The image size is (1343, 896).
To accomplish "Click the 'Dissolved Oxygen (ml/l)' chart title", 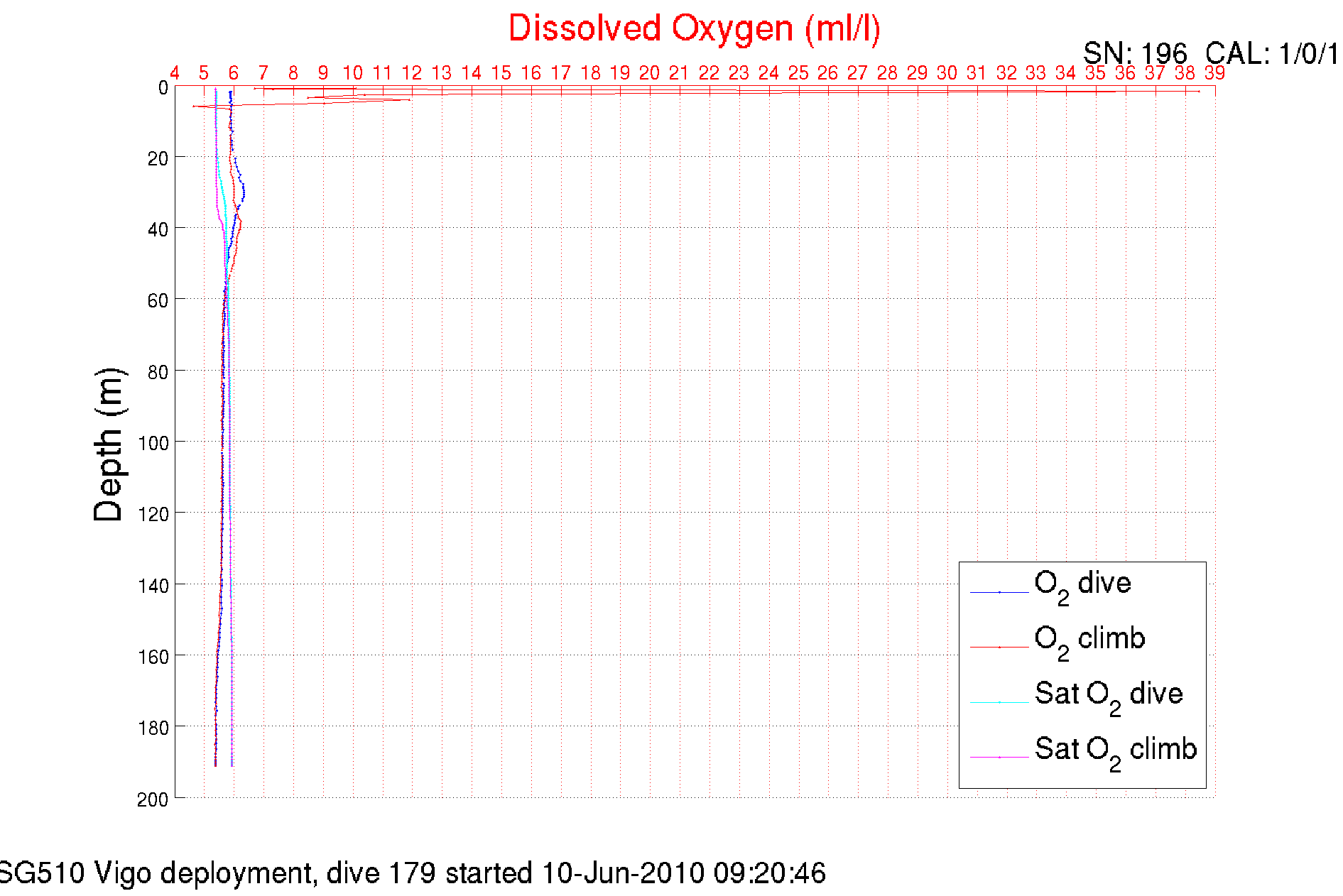I will 695,30.
